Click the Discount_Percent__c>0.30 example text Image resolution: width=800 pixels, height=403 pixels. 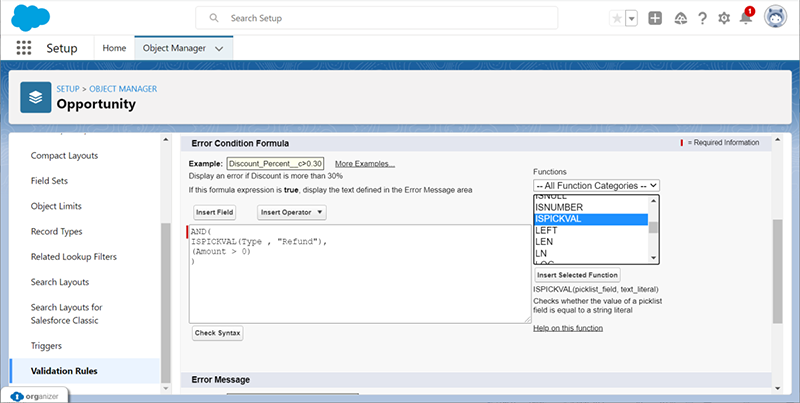tap(276, 164)
